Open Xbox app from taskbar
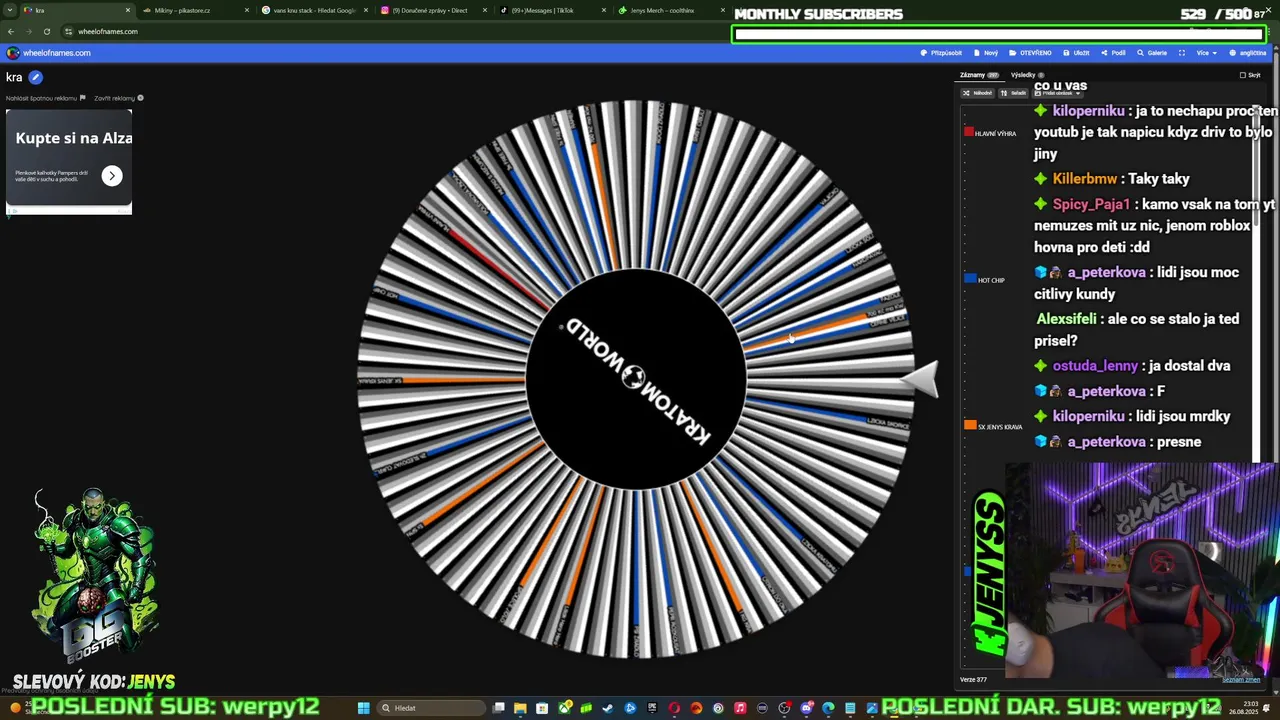Viewport: 1280px width, 720px height. coord(565,708)
